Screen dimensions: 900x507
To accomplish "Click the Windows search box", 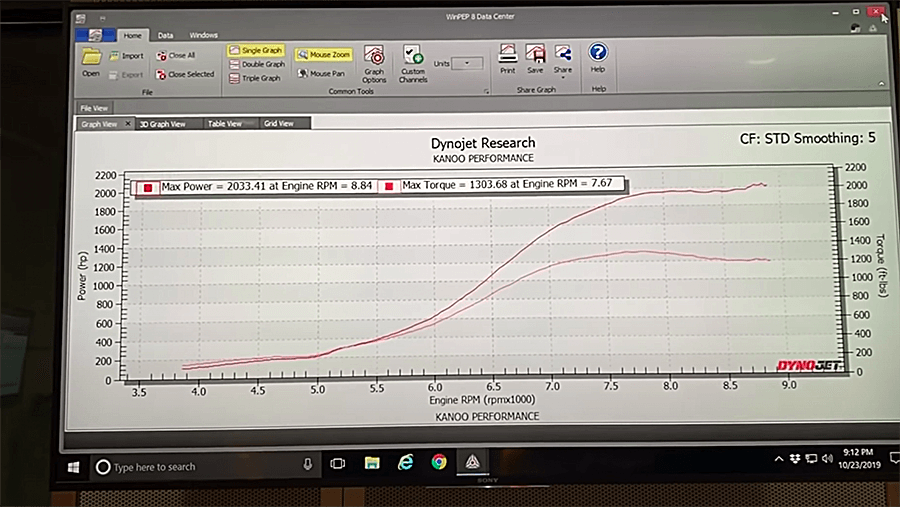I will click(204, 467).
